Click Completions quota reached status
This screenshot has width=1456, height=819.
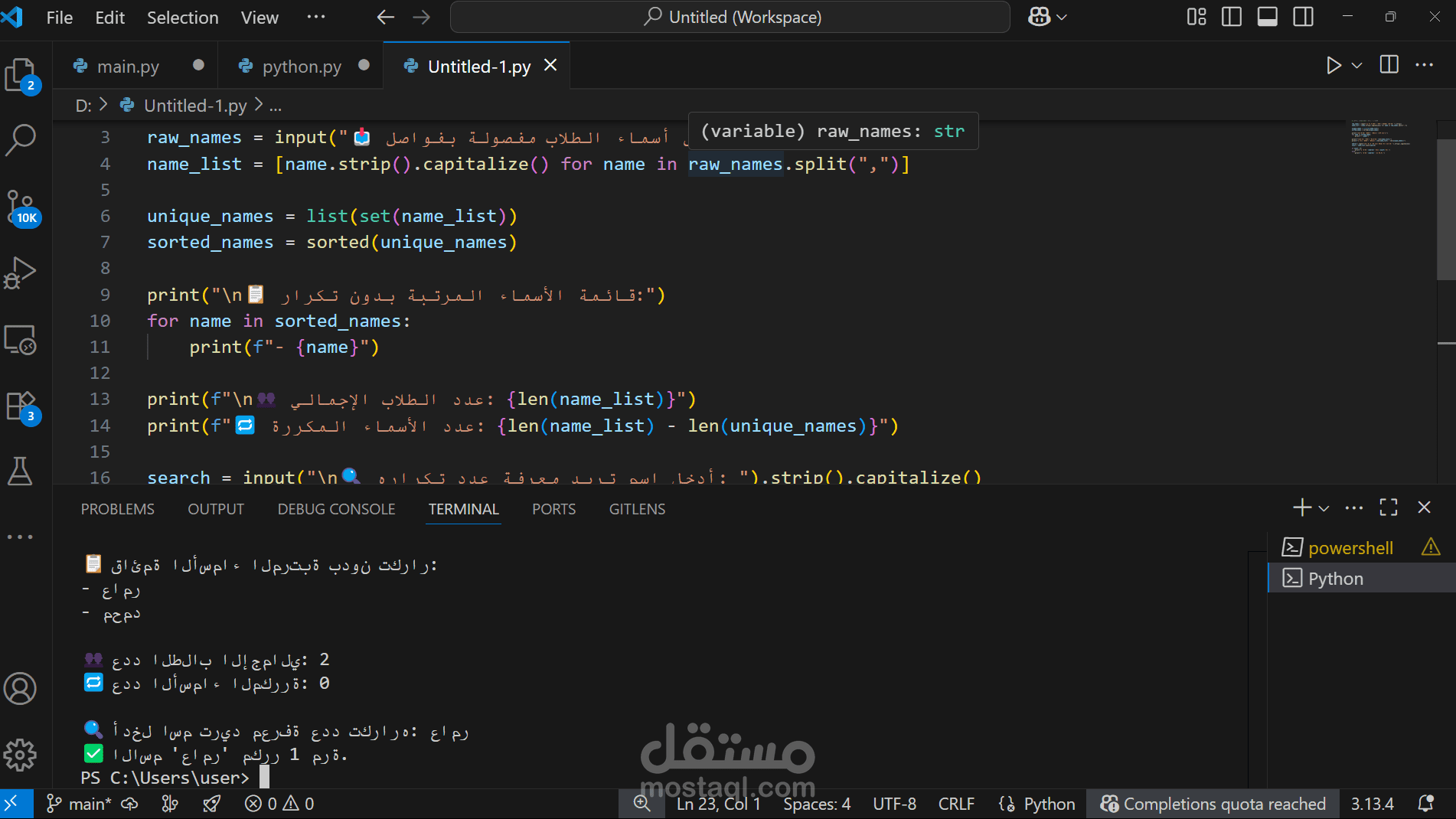pos(1213,804)
